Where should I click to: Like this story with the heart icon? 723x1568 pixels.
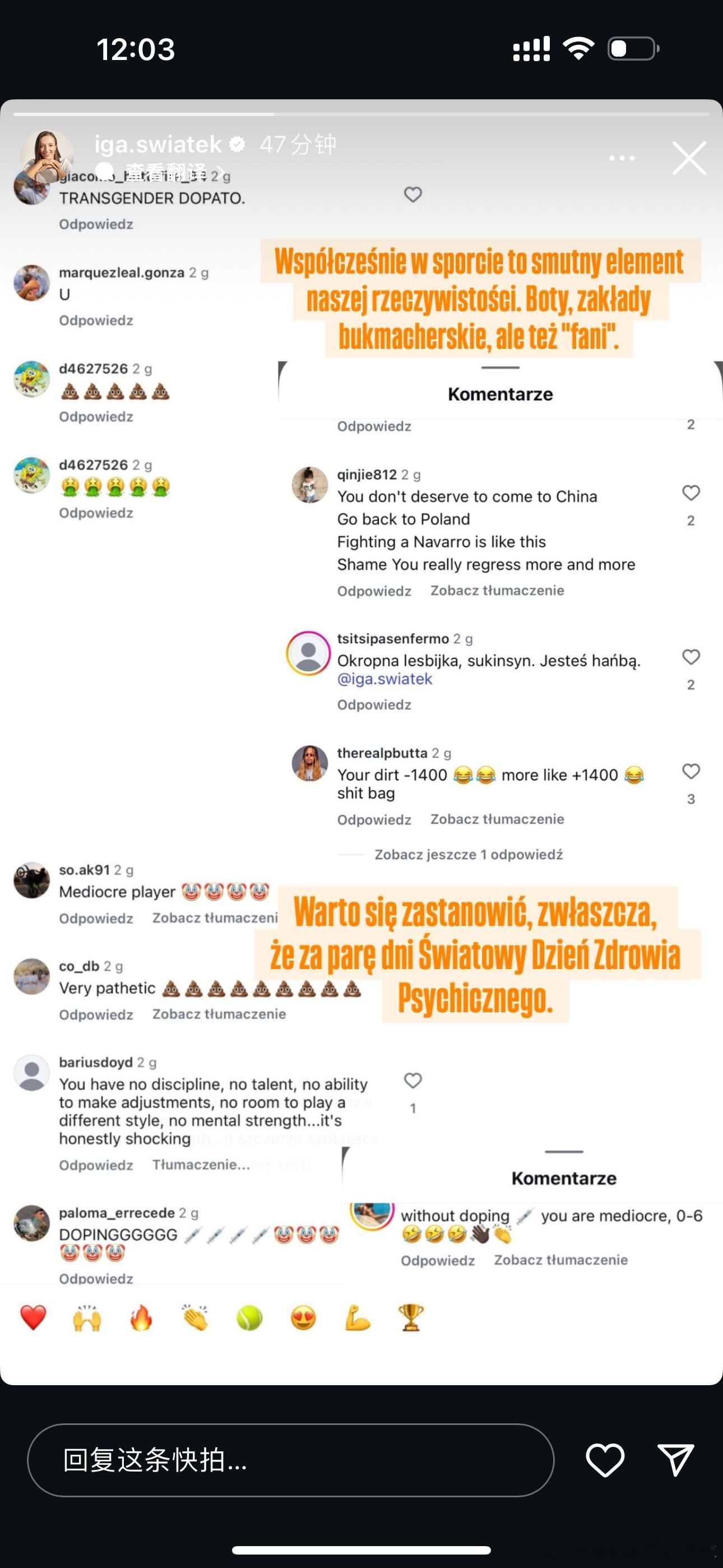click(605, 1460)
